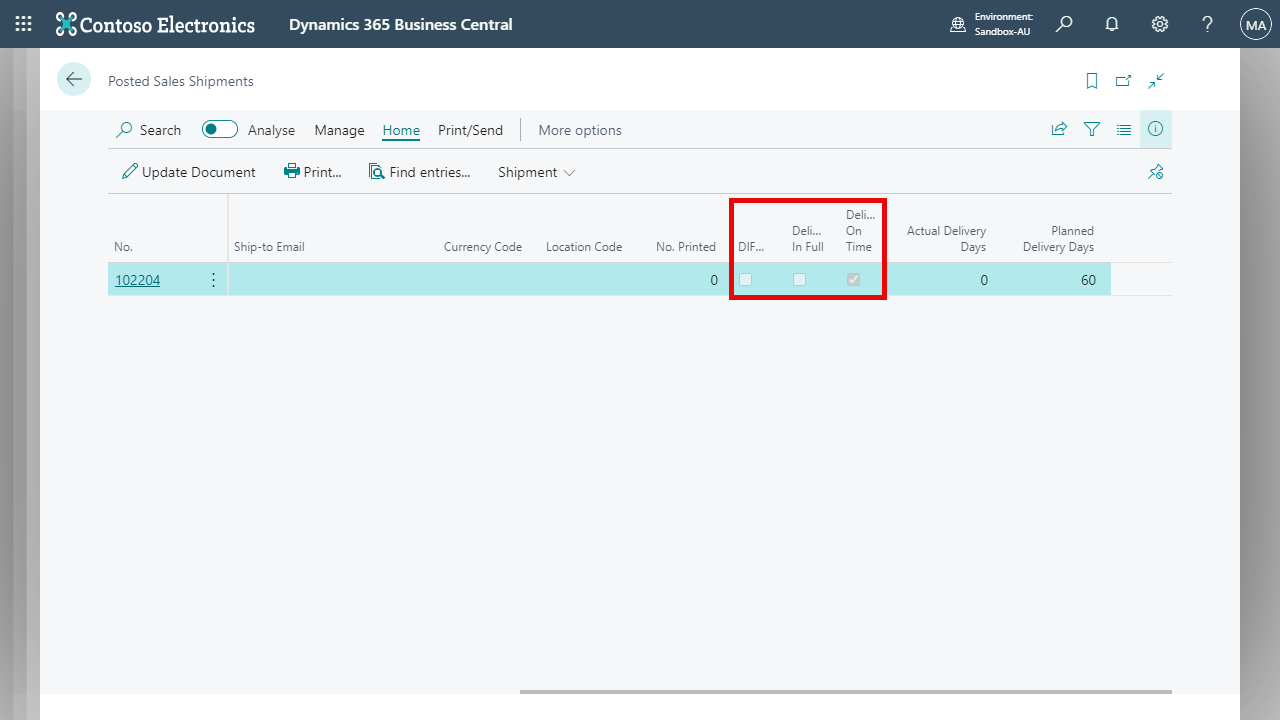
Task: Bookmark this page with the bookmark icon
Action: [x=1092, y=81]
